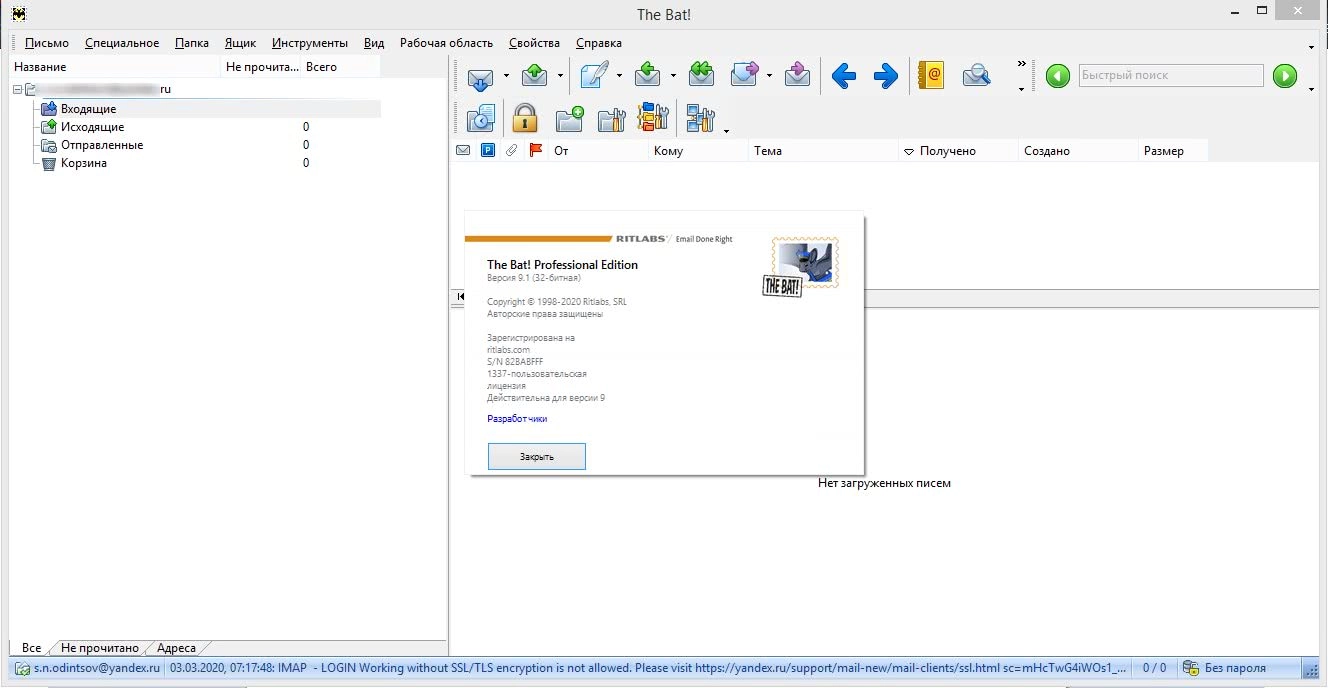Sort messages by Создано column
The width and height of the screenshot is (1328, 688).
coord(1078,151)
